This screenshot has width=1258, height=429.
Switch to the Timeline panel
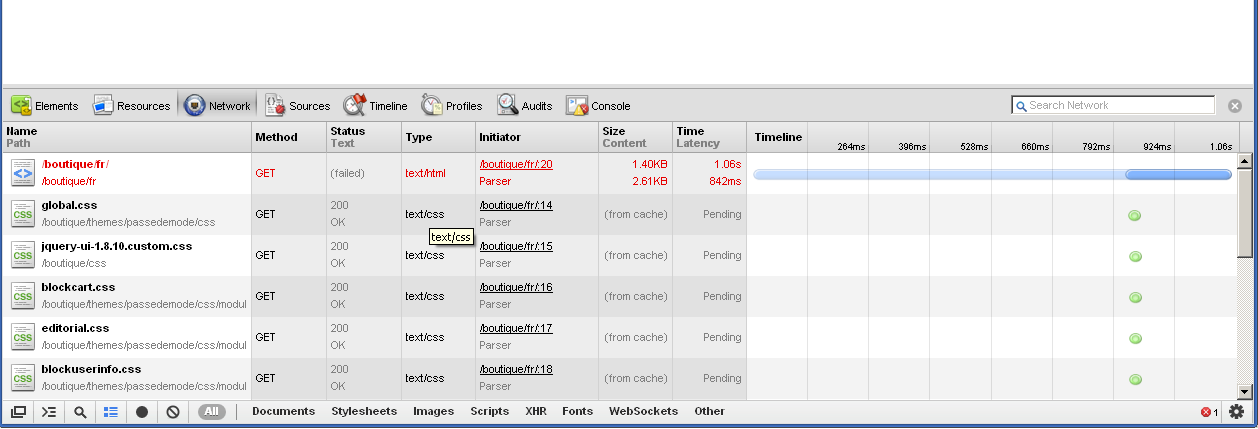[x=376, y=105]
